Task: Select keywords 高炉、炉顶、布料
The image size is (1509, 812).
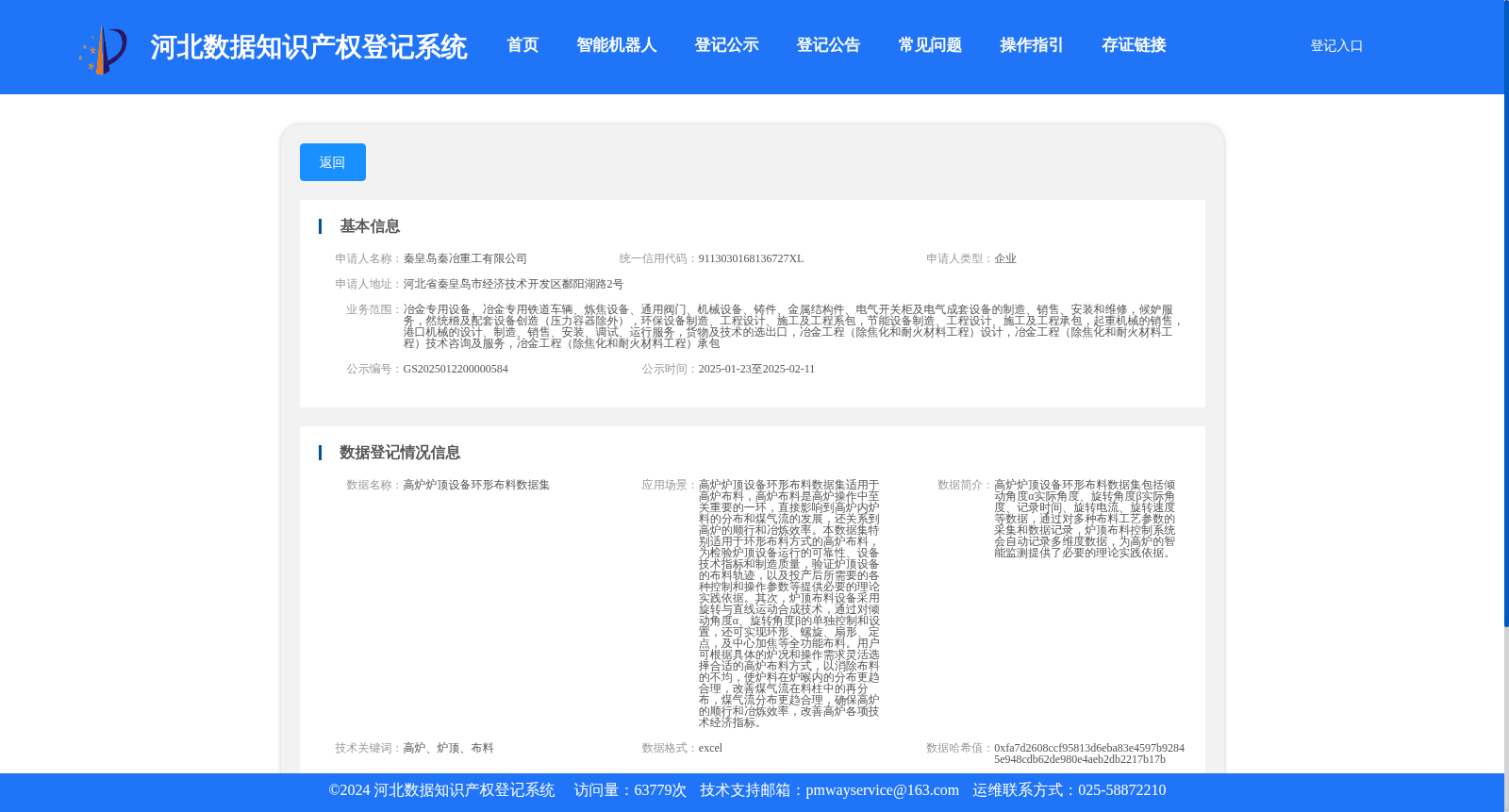Action: tap(448, 748)
